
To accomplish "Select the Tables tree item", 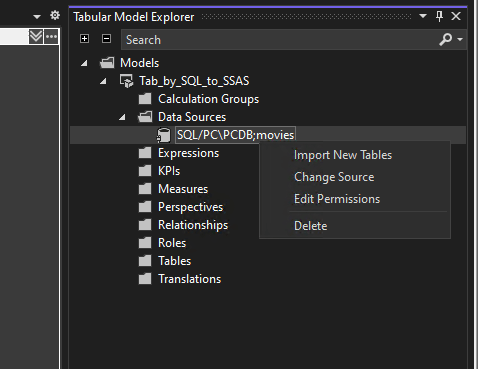I will (174, 261).
